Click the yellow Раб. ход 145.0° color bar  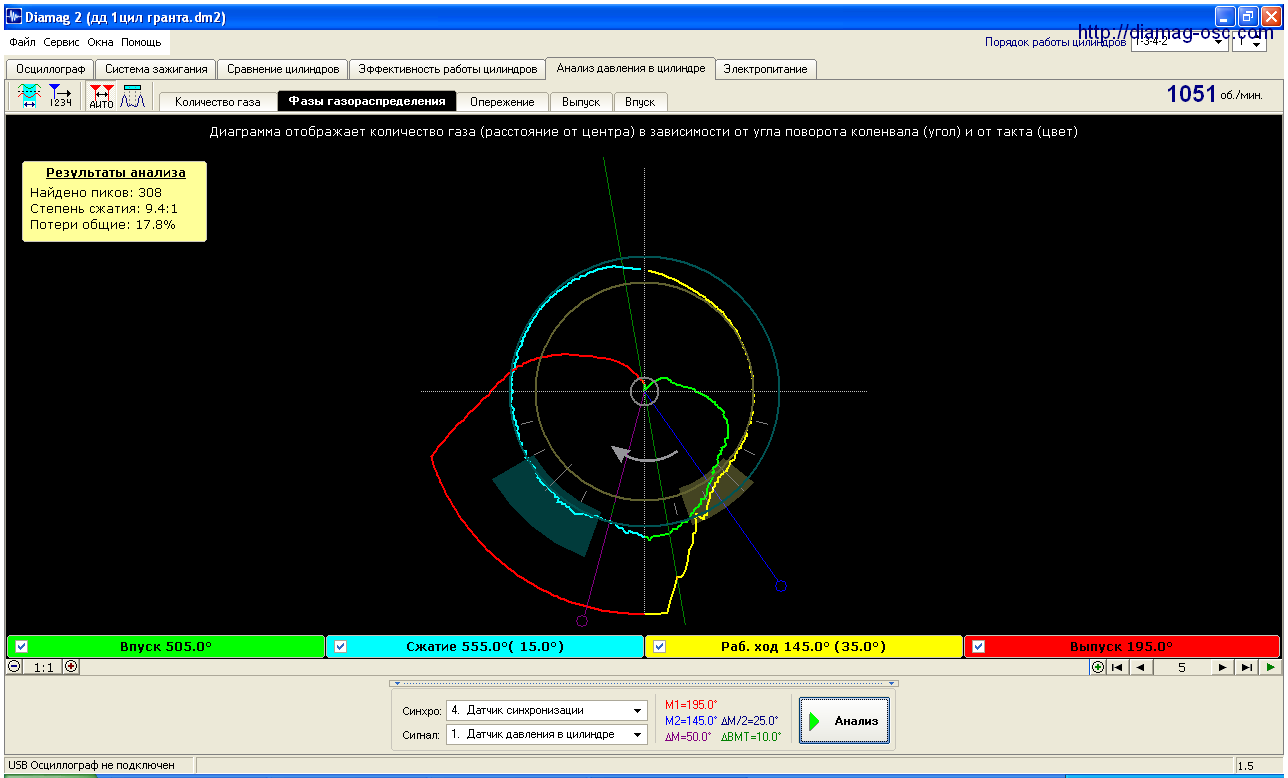coord(804,647)
